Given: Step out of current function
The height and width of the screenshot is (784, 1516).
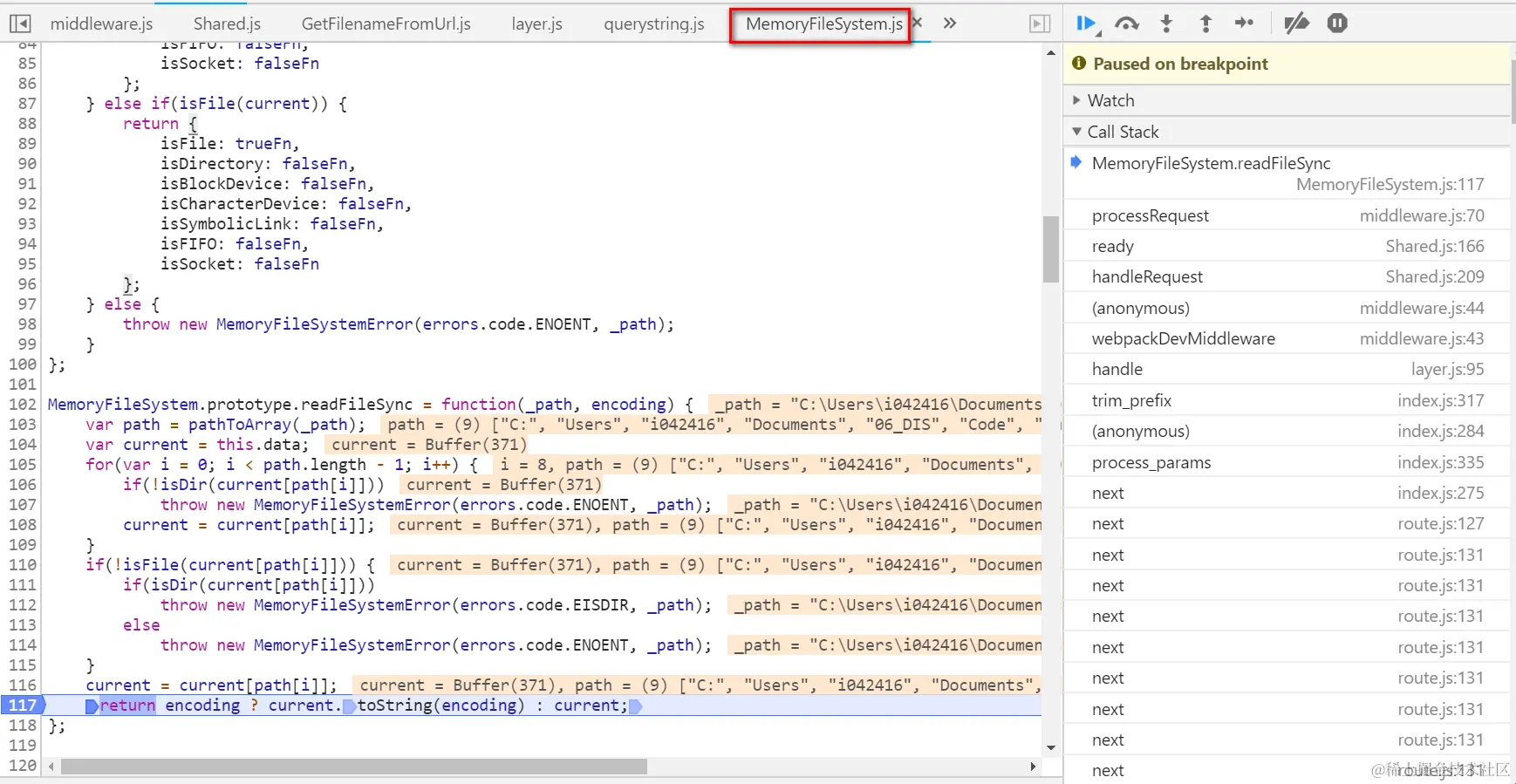Looking at the screenshot, I should [x=1205, y=24].
